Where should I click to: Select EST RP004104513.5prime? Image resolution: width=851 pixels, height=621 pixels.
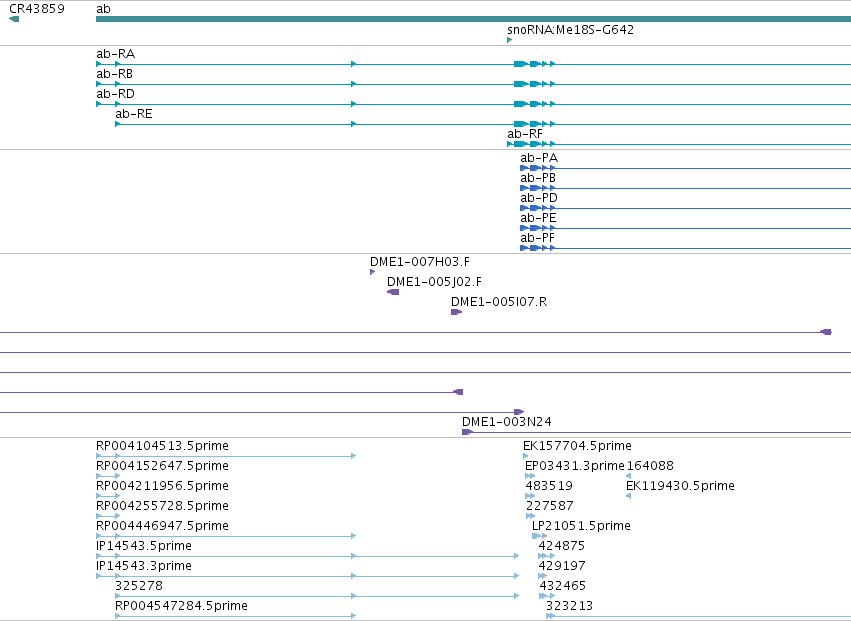click(x=162, y=446)
